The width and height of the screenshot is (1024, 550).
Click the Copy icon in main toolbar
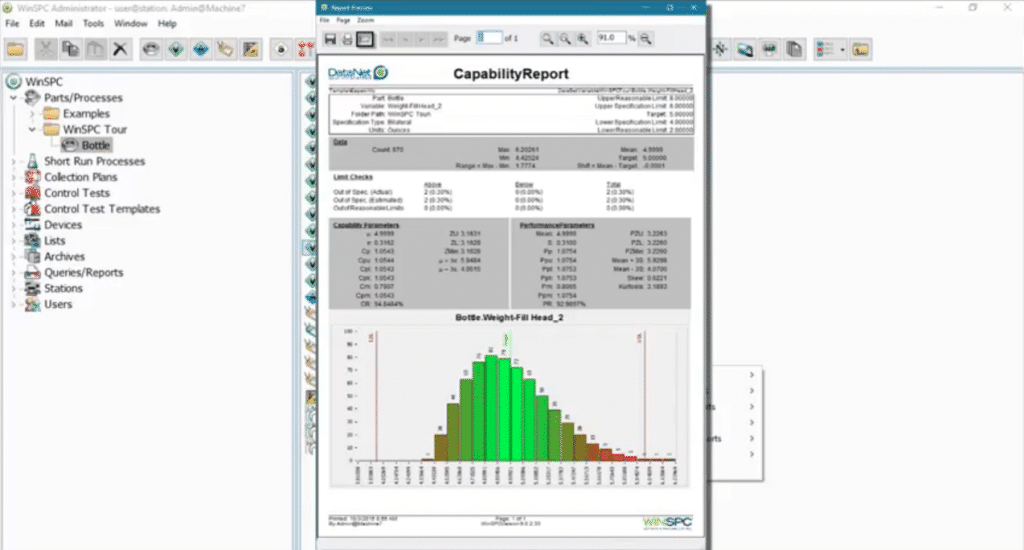pos(71,48)
